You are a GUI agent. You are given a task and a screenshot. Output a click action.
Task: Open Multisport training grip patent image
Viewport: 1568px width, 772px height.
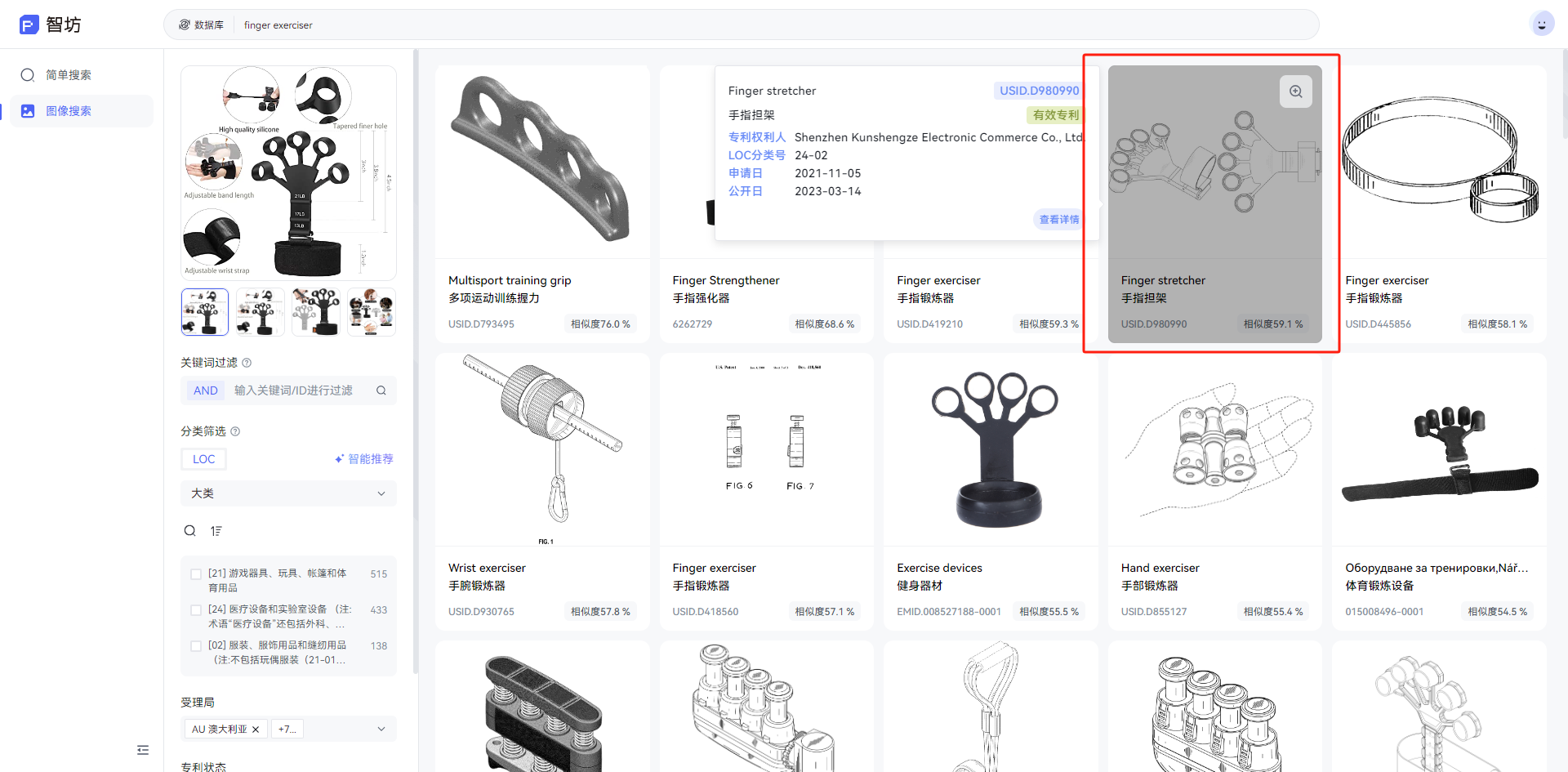(542, 162)
